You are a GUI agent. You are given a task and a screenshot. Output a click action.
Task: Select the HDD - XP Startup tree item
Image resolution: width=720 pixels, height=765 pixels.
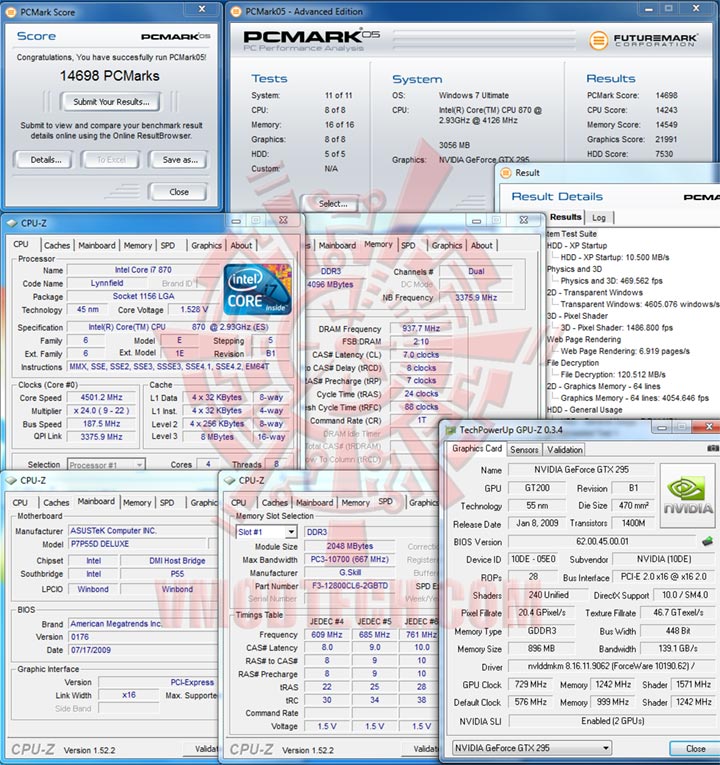(577, 245)
